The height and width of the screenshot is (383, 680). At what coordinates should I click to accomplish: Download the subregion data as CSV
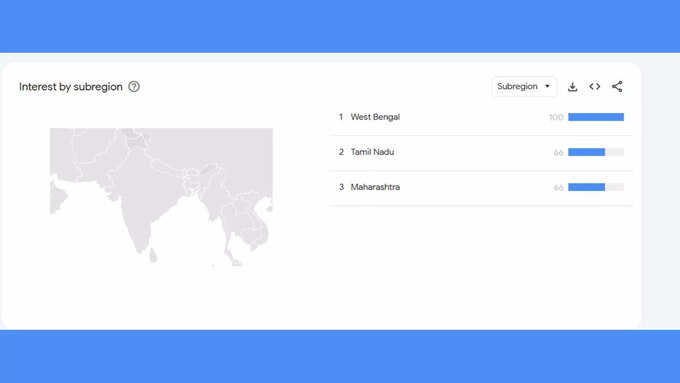(x=572, y=87)
